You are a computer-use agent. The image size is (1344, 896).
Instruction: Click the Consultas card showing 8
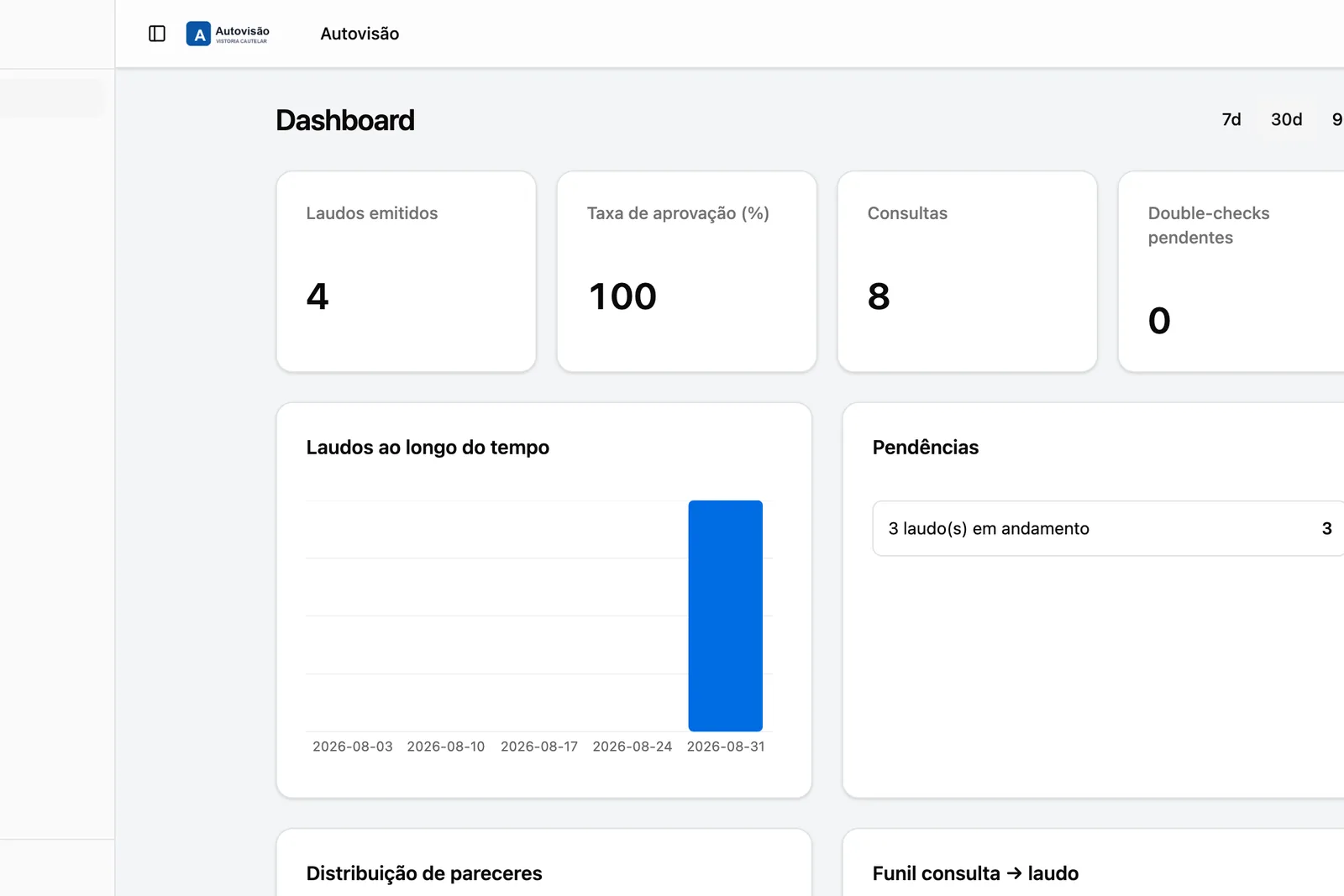[x=968, y=271]
